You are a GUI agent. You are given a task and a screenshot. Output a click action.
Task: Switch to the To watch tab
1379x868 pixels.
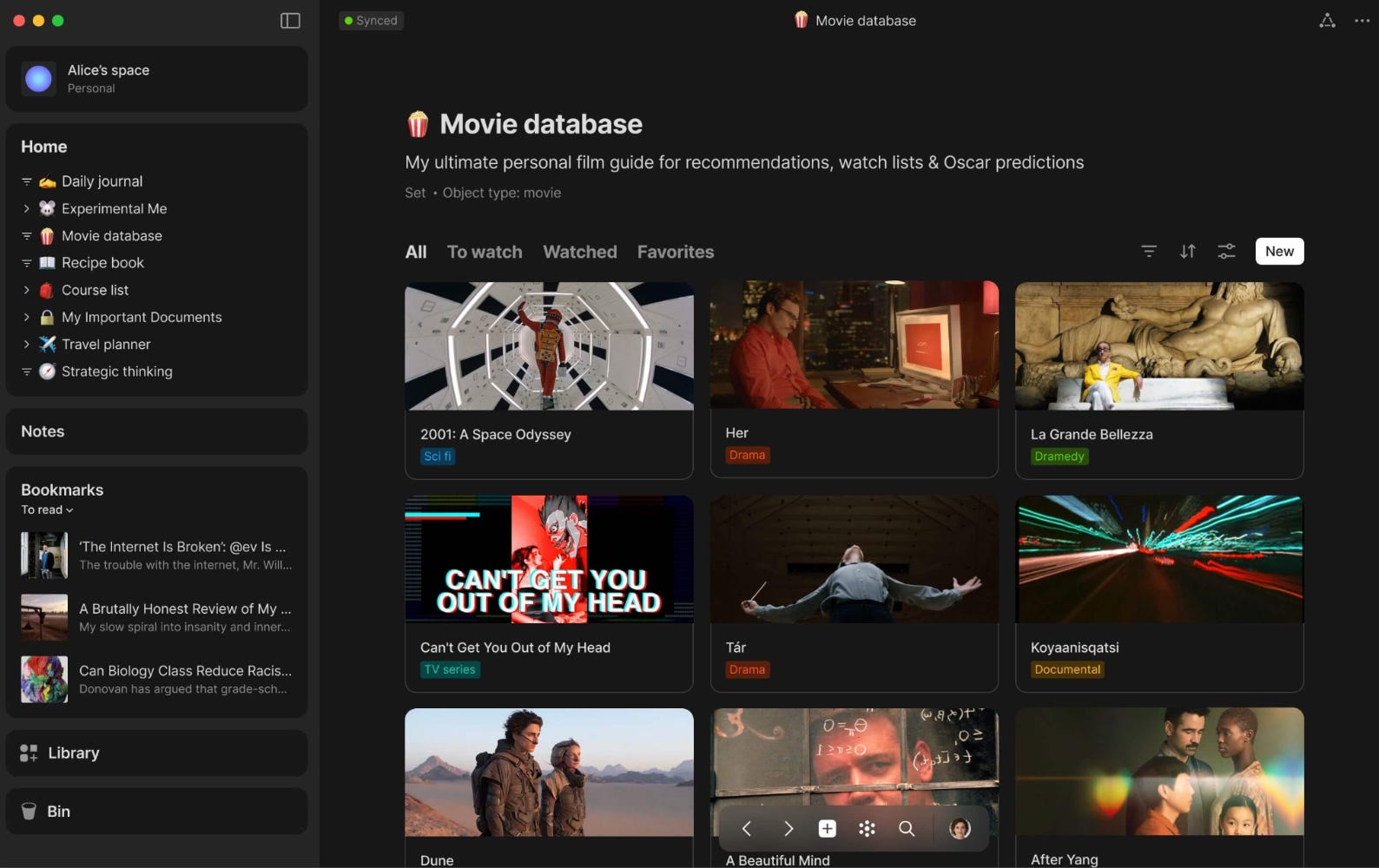[485, 253]
